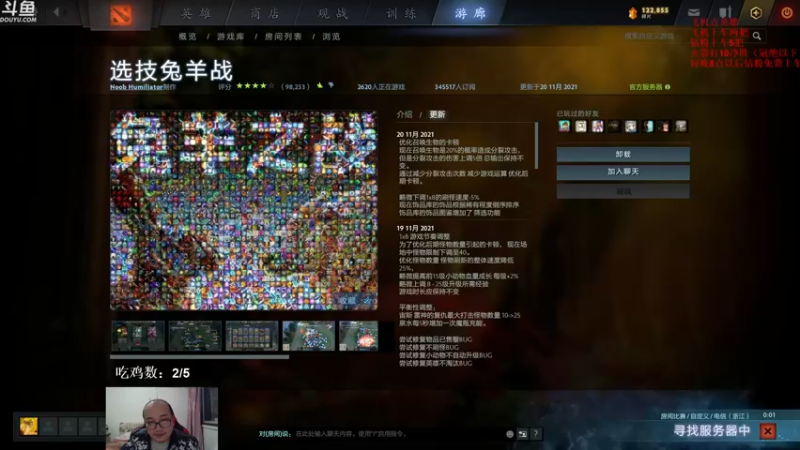This screenshot has width=800, height=450.
Task: Click the thumbs-up rating icon
Action: (x=320, y=85)
